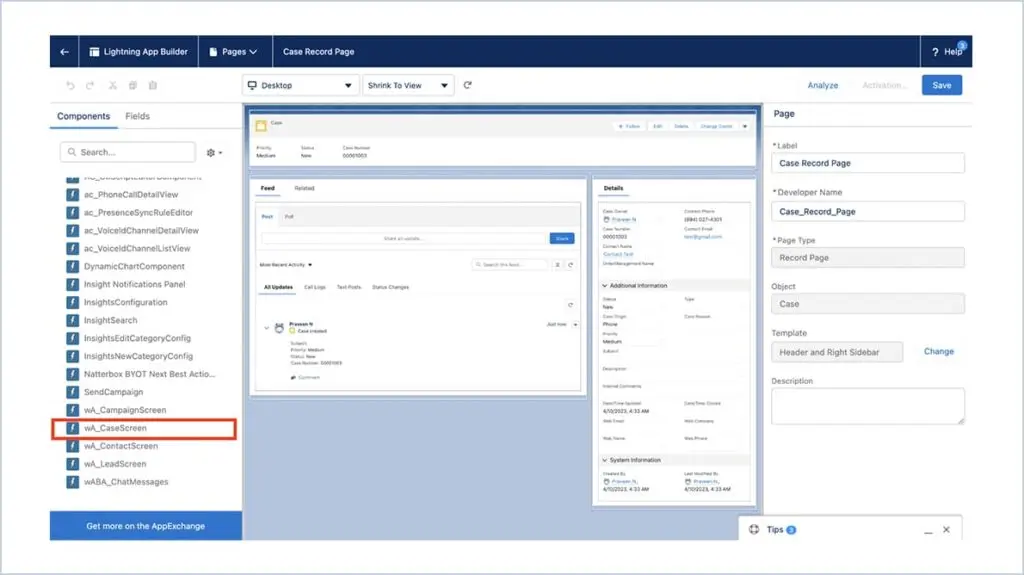
Task: Select wA_LeadScreen component icon
Action: [x=72, y=464]
